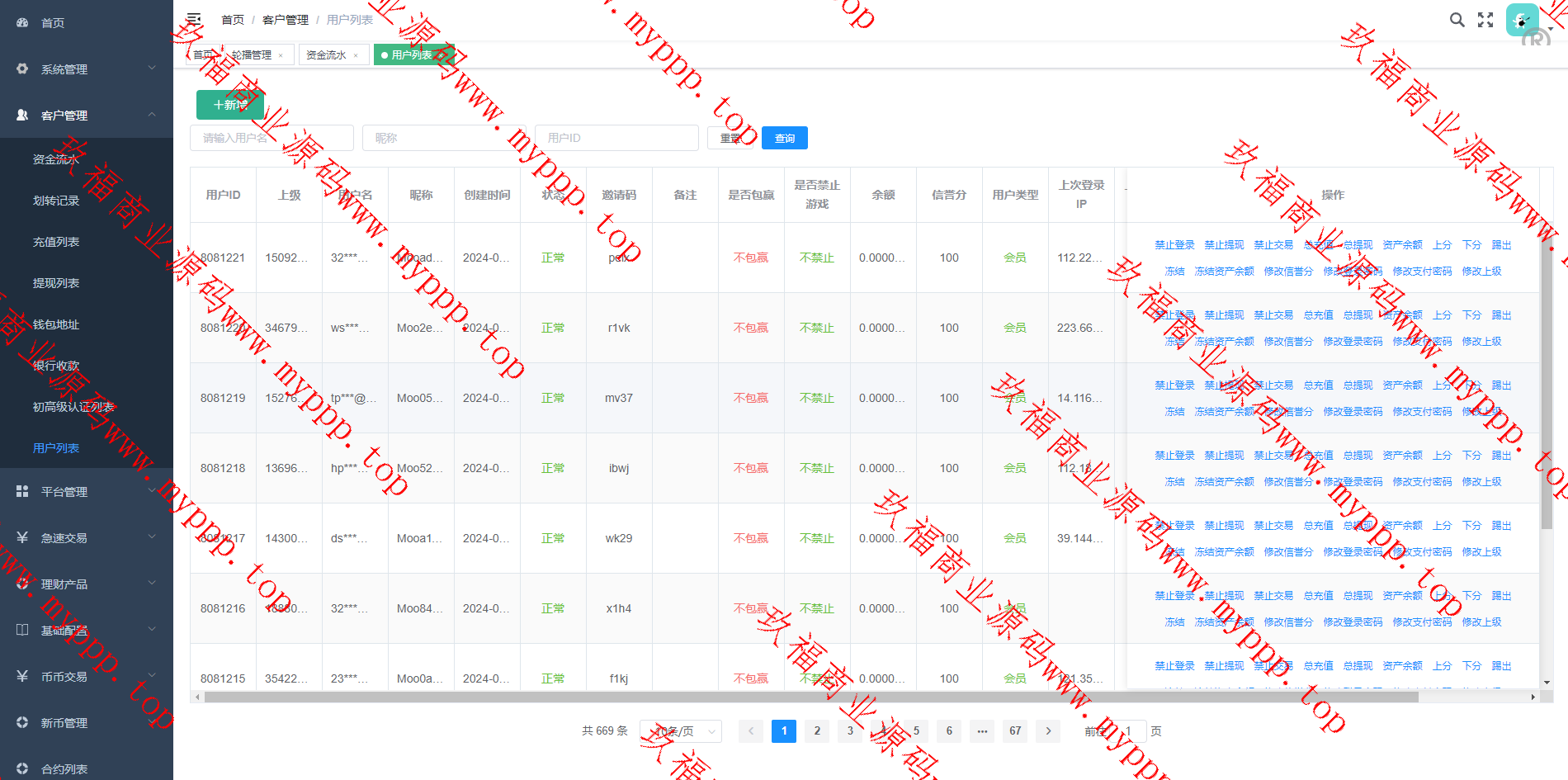Viewport: 1568px width, 780px height.
Task: Open 充值列表 in the sidebar
Action: tap(56, 242)
